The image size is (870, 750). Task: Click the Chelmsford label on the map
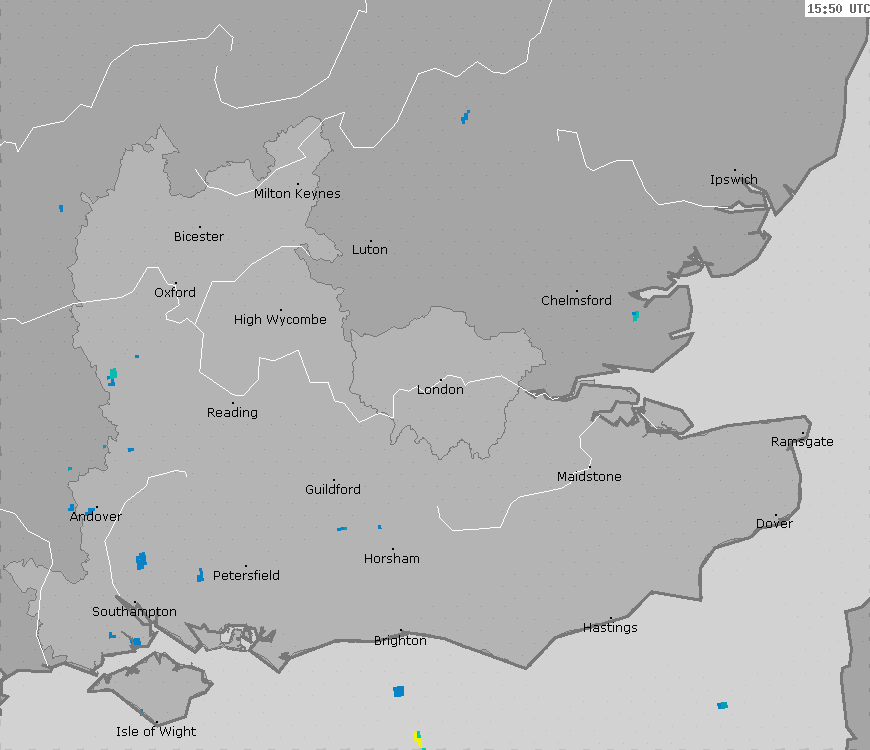576,301
